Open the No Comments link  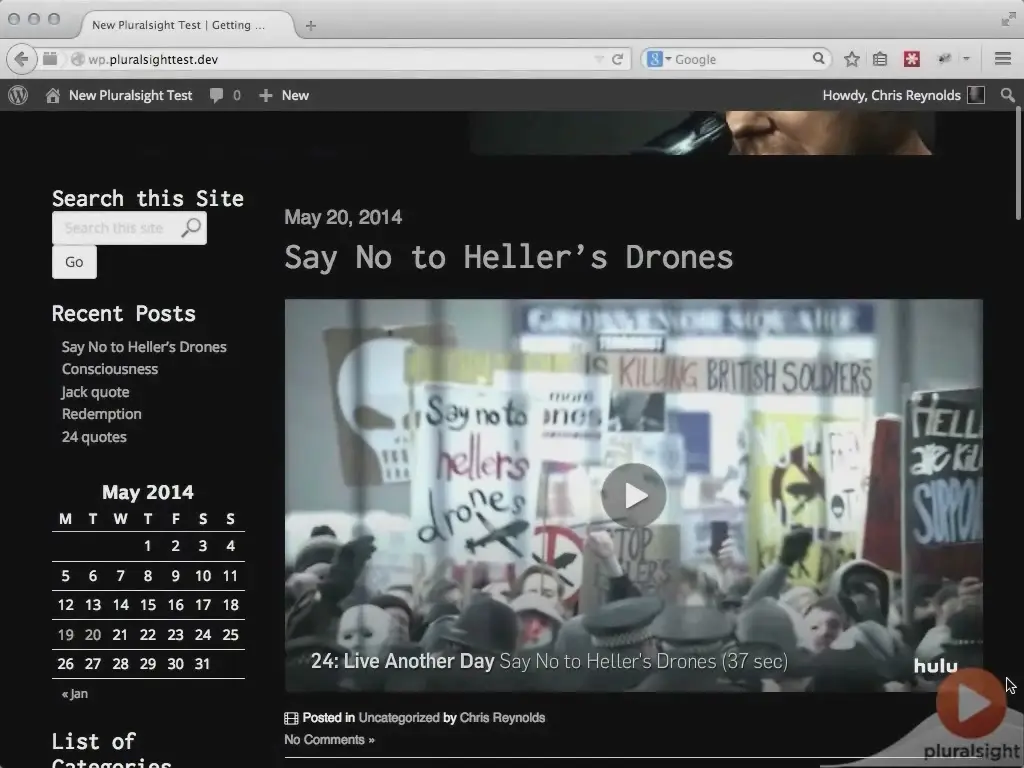(329, 740)
